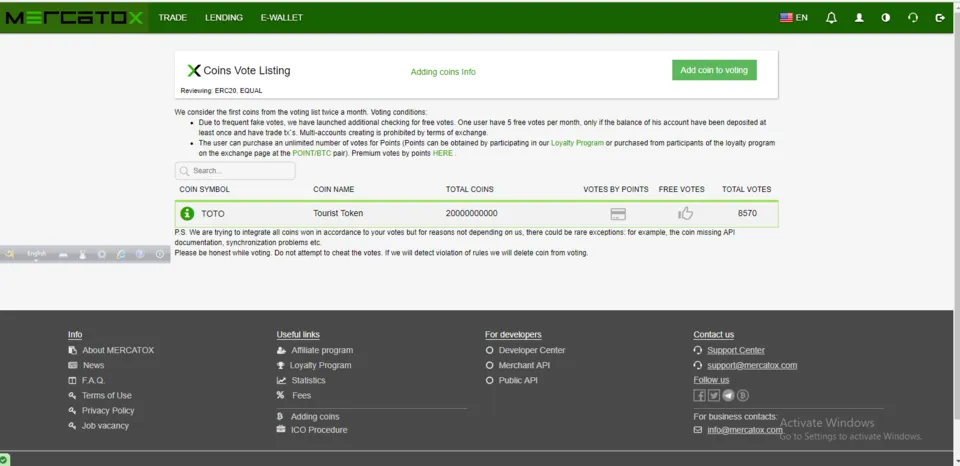Open Terms of Use footer link

107,396
